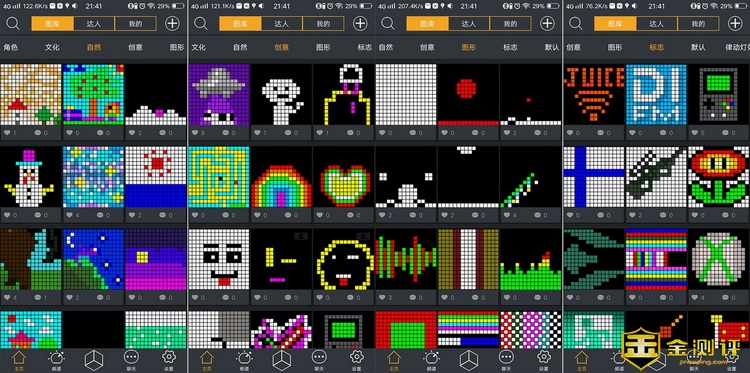Switch to 我的 tab on the 自然 gallery screen
Viewport: 750px width, 373px height.
tap(135, 23)
